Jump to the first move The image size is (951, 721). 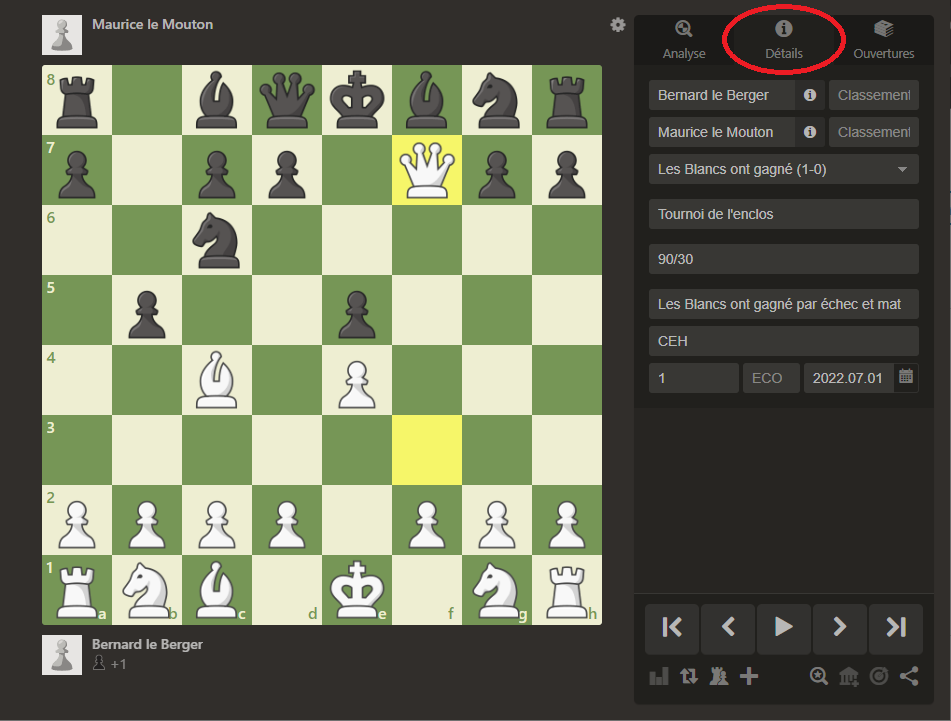tap(672, 627)
